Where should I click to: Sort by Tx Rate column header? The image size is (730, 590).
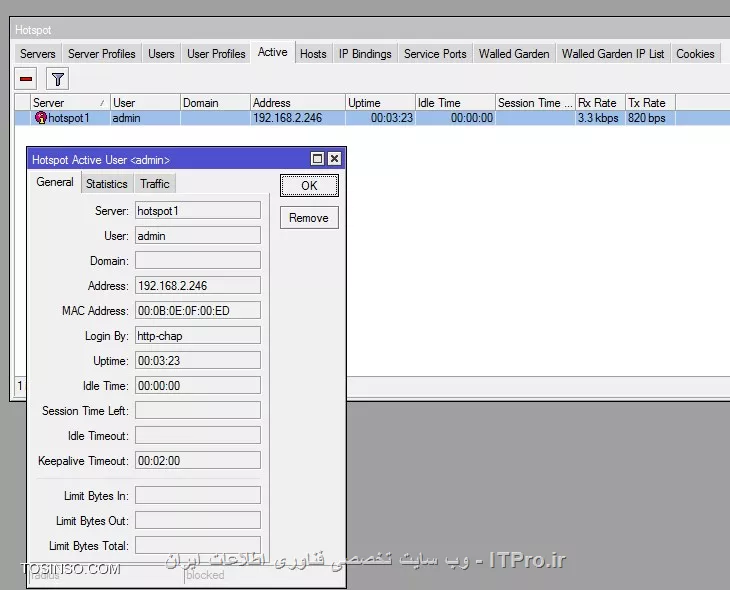[650, 103]
